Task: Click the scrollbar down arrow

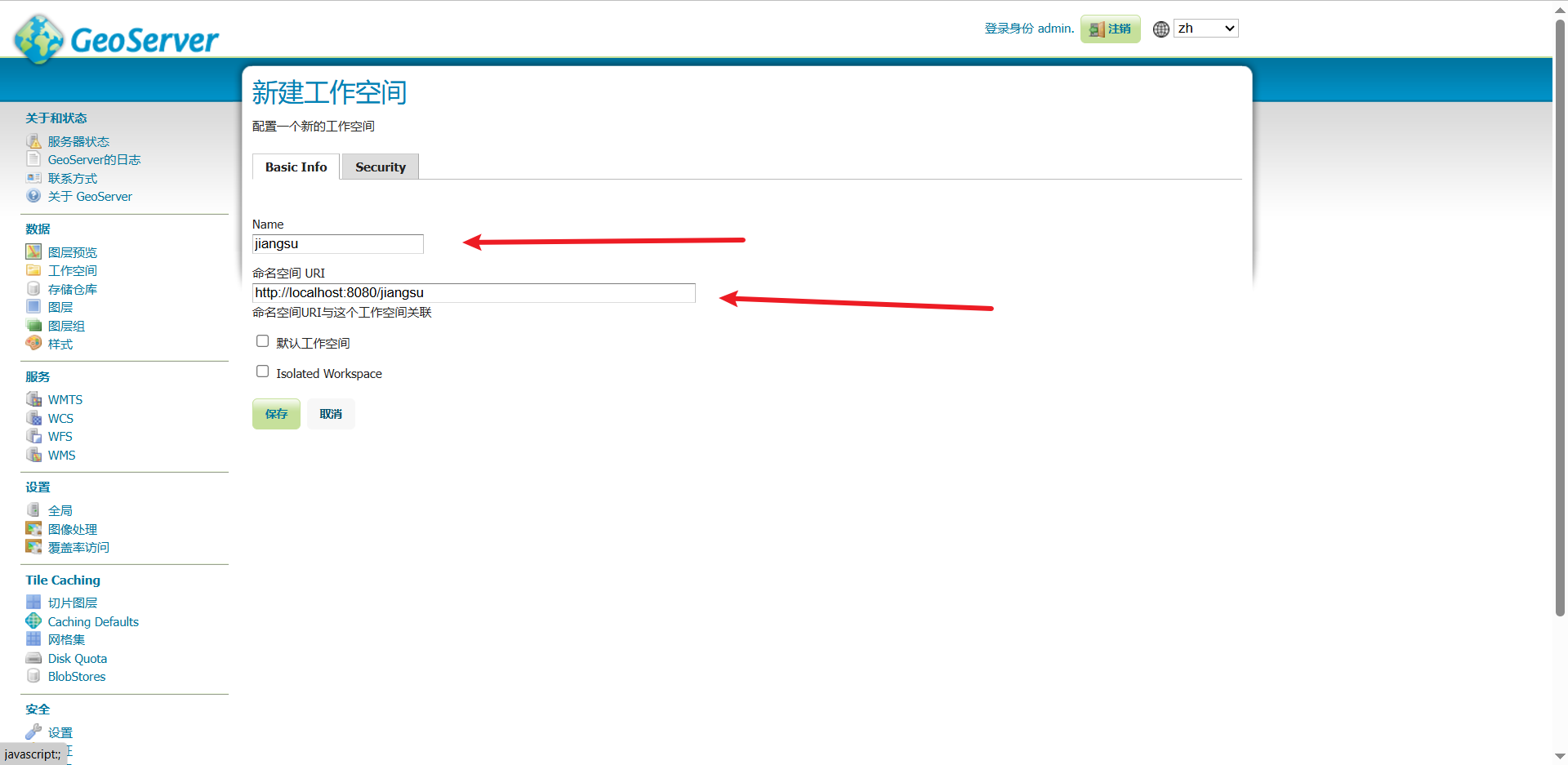Action: [1560, 756]
